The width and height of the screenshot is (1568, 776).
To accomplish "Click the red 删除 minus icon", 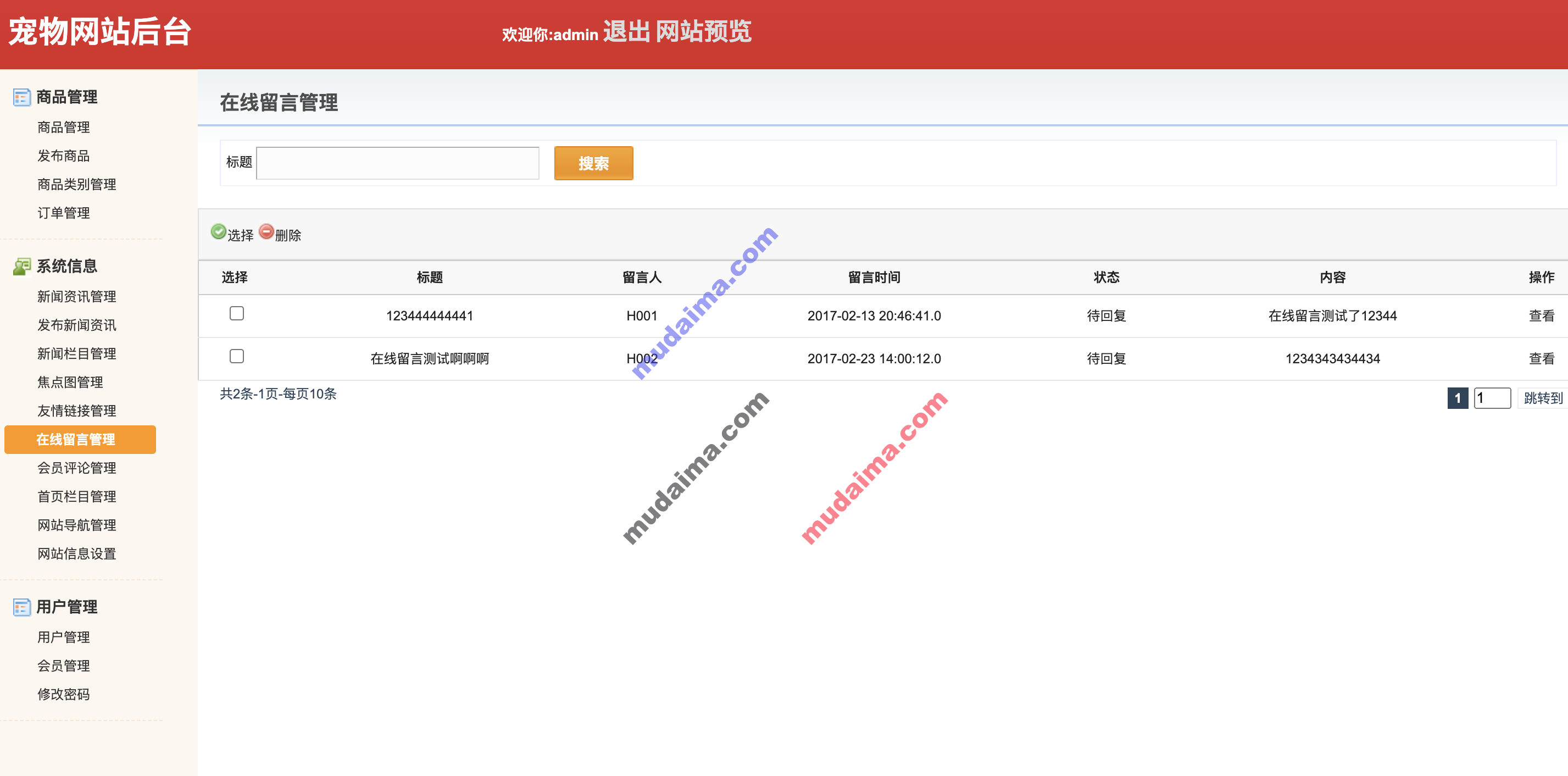I will pyautogui.click(x=266, y=231).
